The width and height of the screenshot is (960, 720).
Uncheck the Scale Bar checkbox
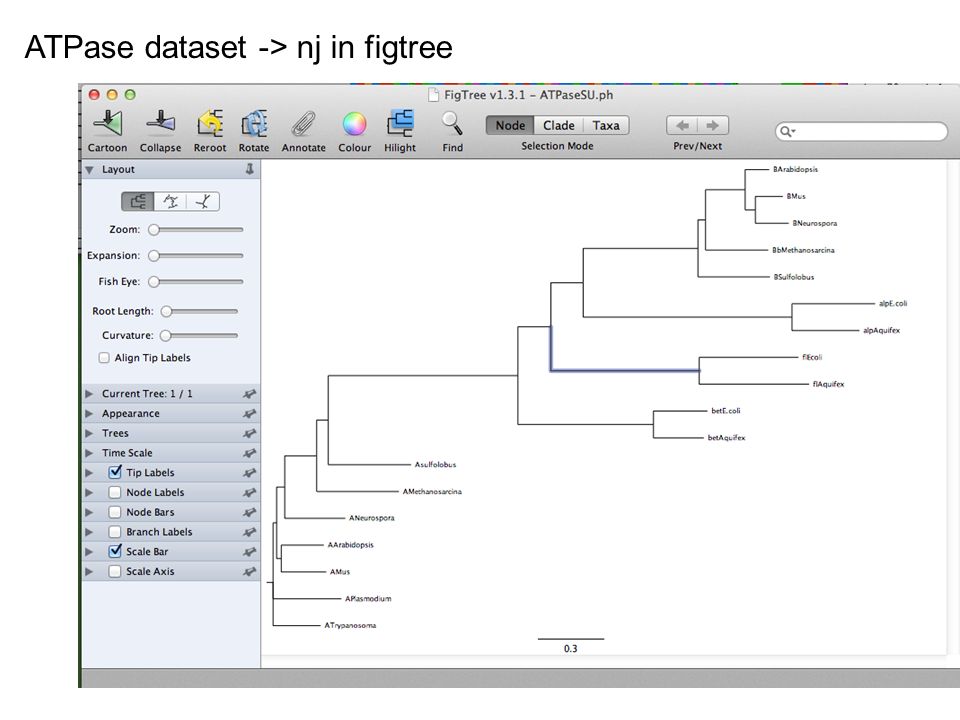point(114,551)
